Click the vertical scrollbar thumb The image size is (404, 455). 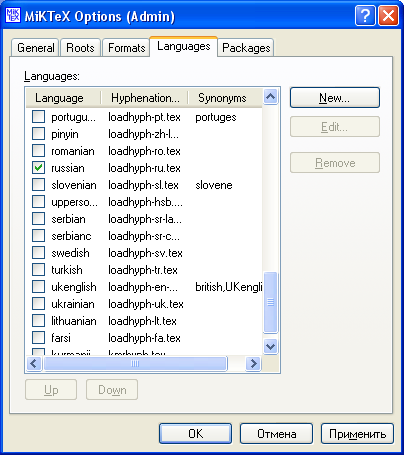tap(270, 302)
